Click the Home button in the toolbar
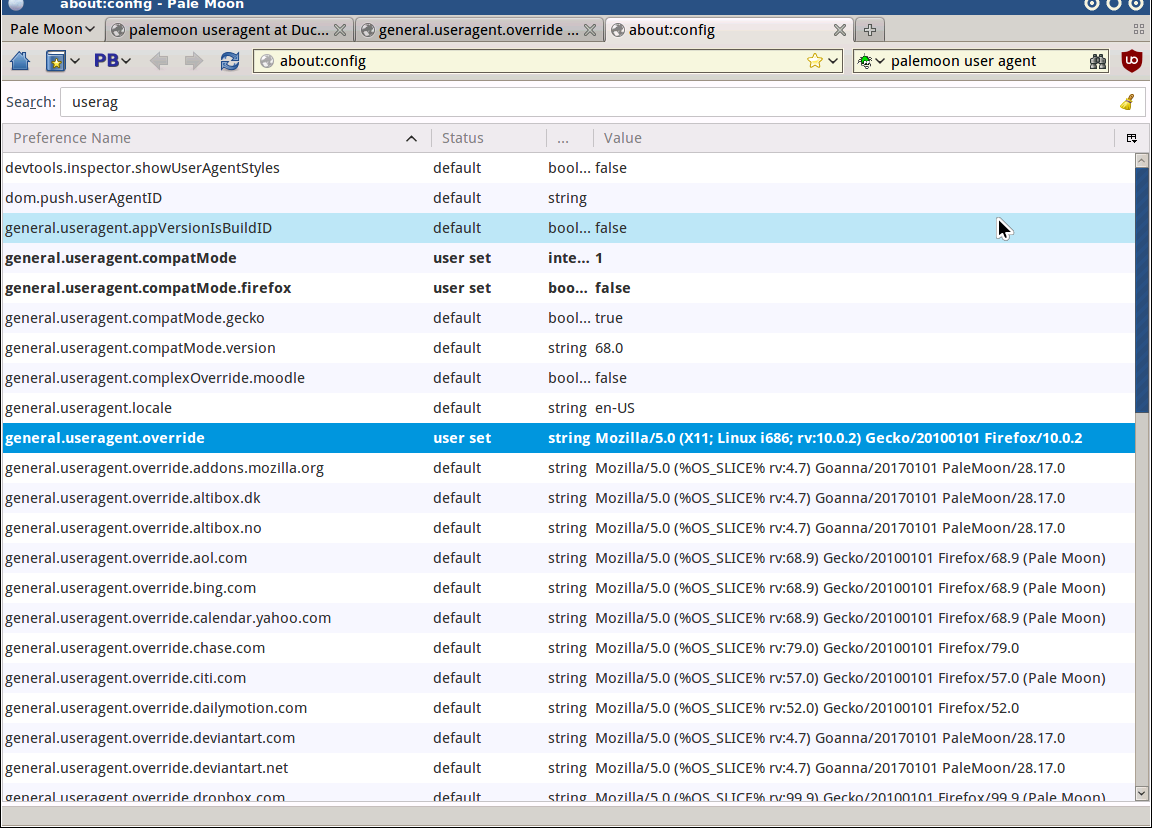Image resolution: width=1152 pixels, height=828 pixels. [20, 61]
